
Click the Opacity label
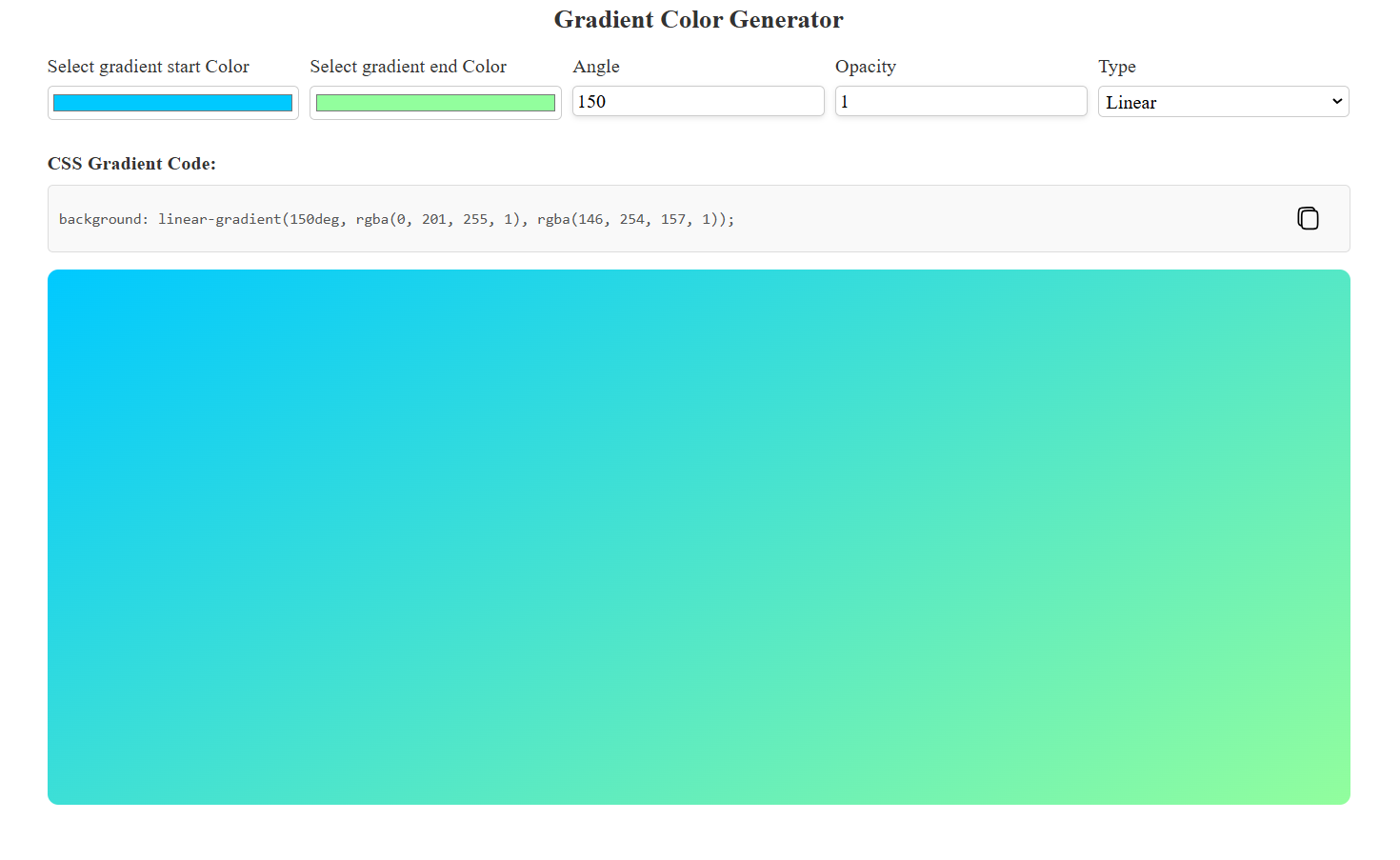(x=866, y=67)
